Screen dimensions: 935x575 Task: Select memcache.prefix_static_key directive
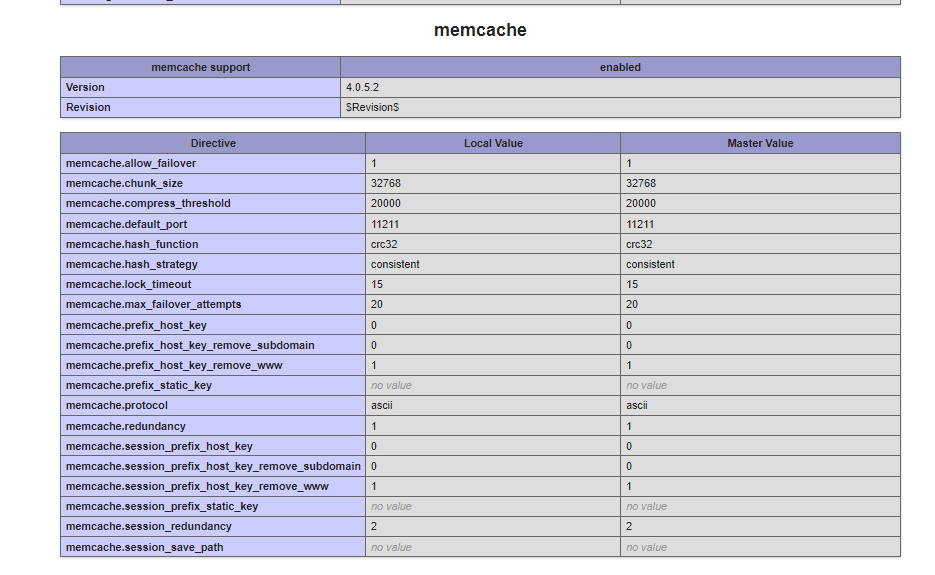138,385
